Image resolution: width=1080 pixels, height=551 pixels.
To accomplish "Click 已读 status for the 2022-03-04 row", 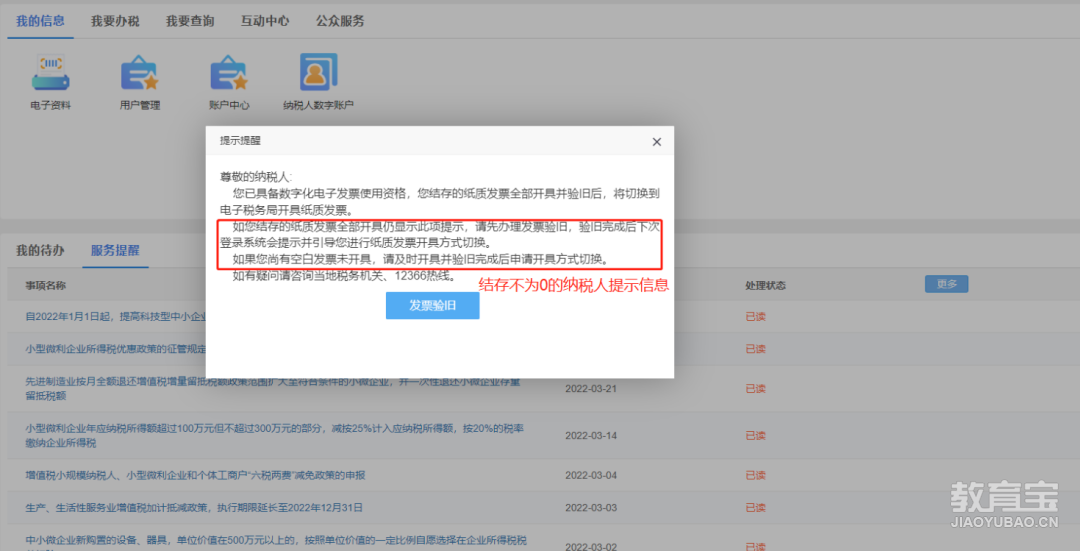I will pyautogui.click(x=756, y=475).
